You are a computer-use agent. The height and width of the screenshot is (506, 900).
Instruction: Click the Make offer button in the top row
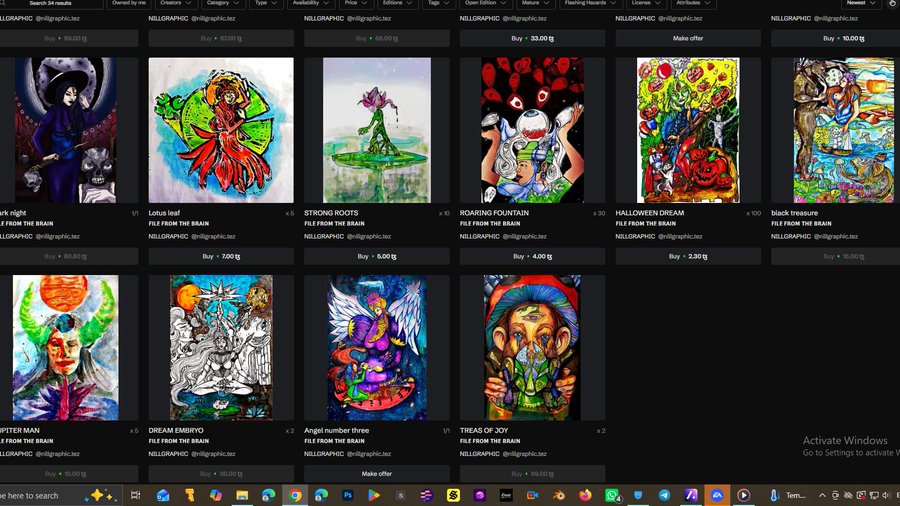pos(688,38)
